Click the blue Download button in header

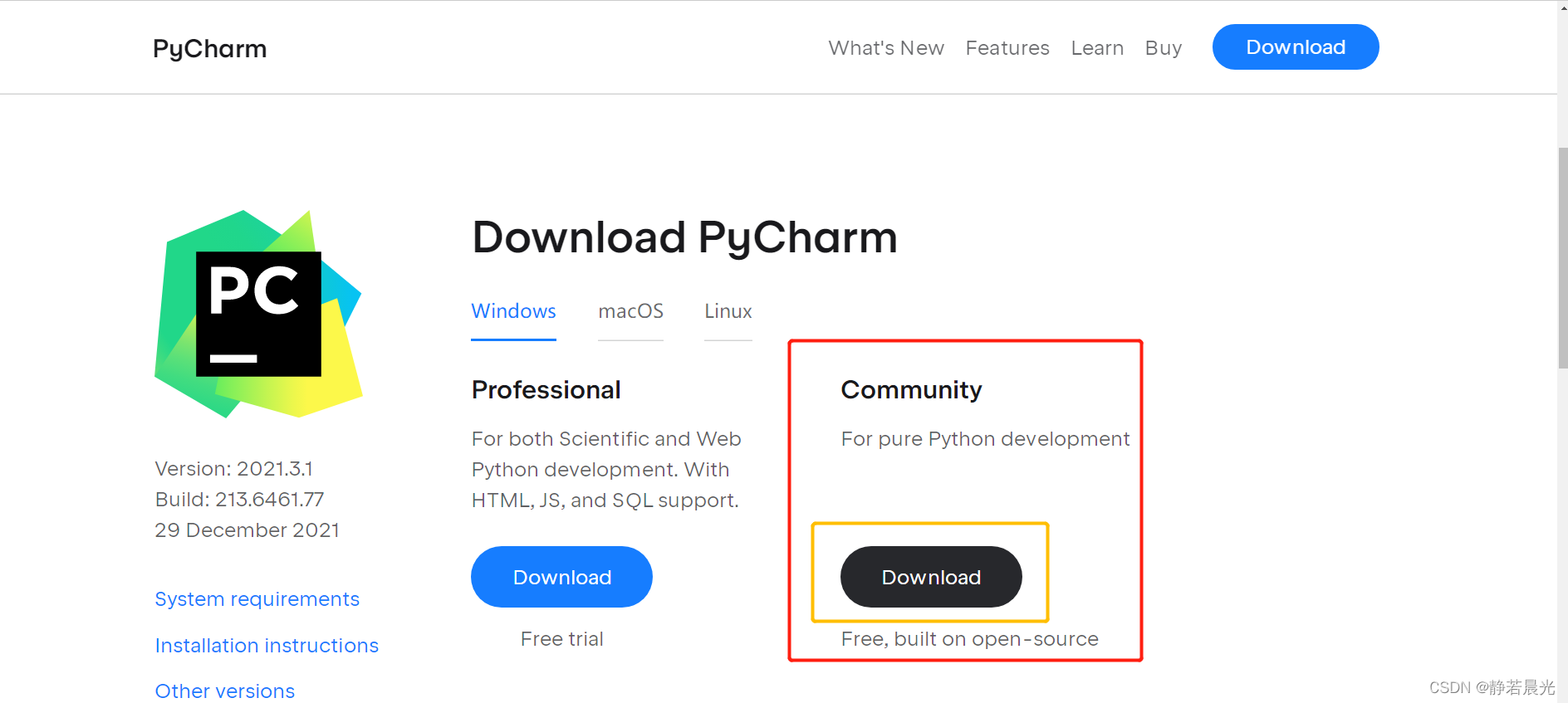1296,47
